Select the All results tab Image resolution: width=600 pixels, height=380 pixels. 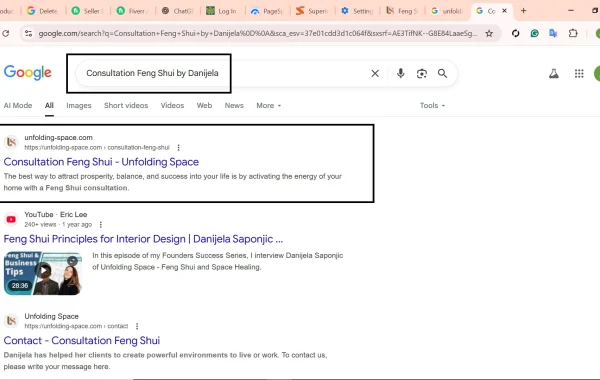click(49, 106)
